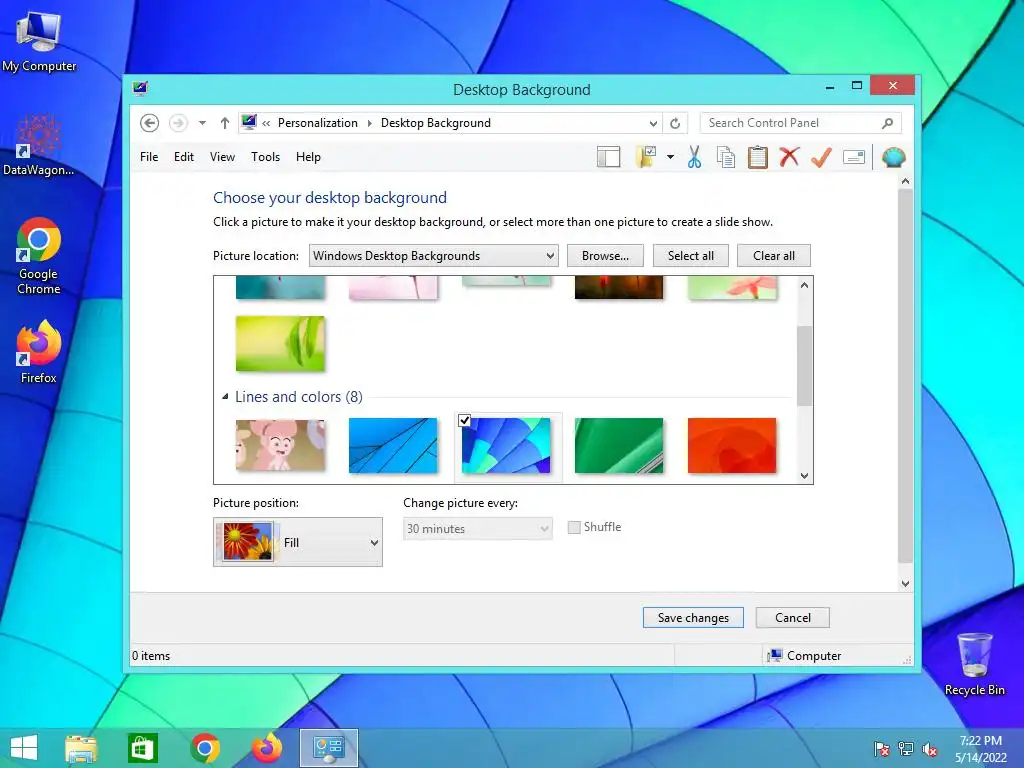
Task: Click the Paste clipboard toolbar icon
Action: (x=758, y=157)
